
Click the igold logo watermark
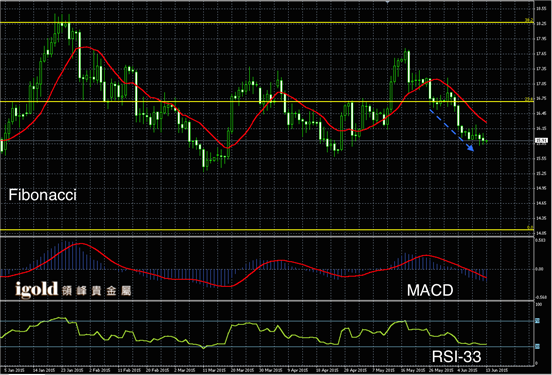tap(73, 289)
